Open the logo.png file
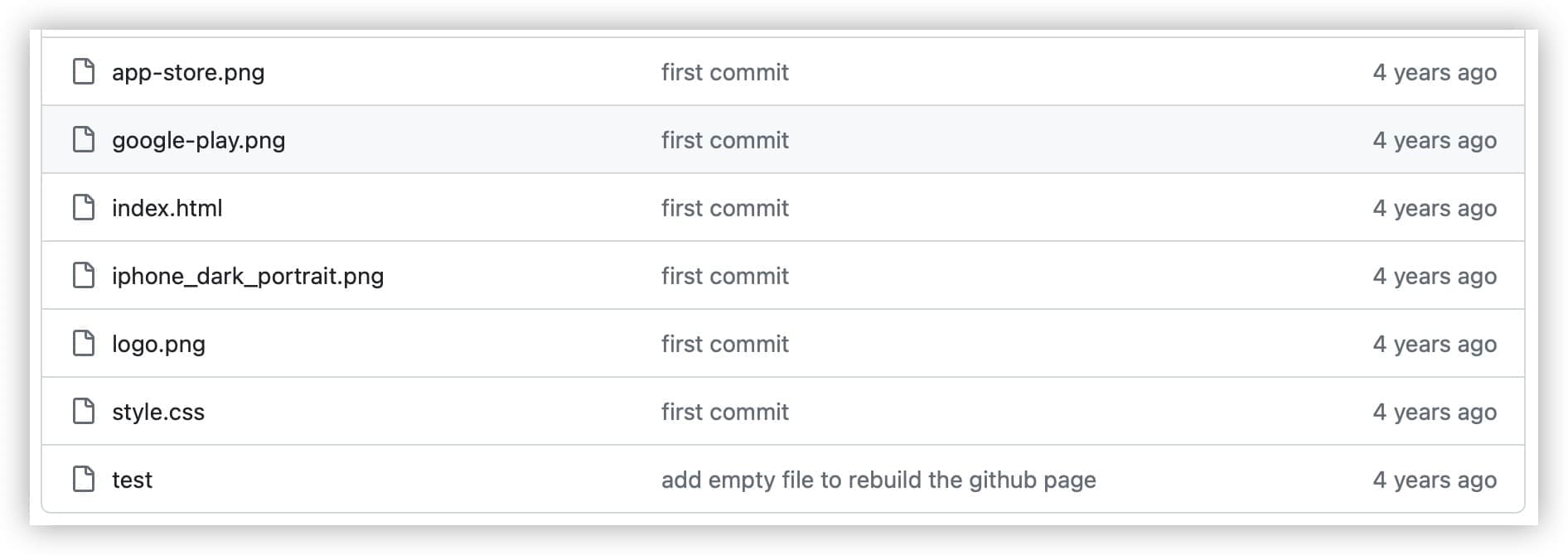Screen dimensions: 1568x555 click(x=159, y=344)
